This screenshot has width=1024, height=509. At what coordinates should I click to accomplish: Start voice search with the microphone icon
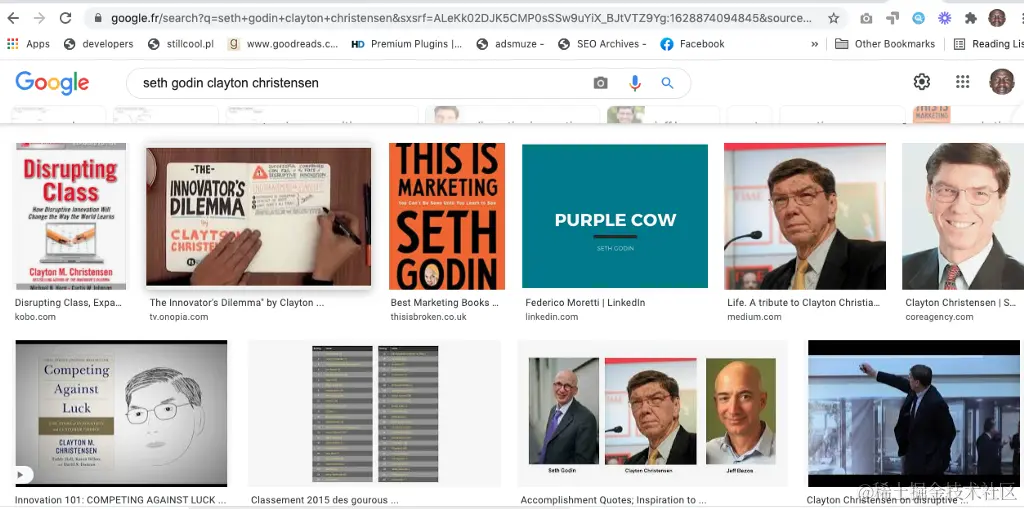tap(634, 83)
